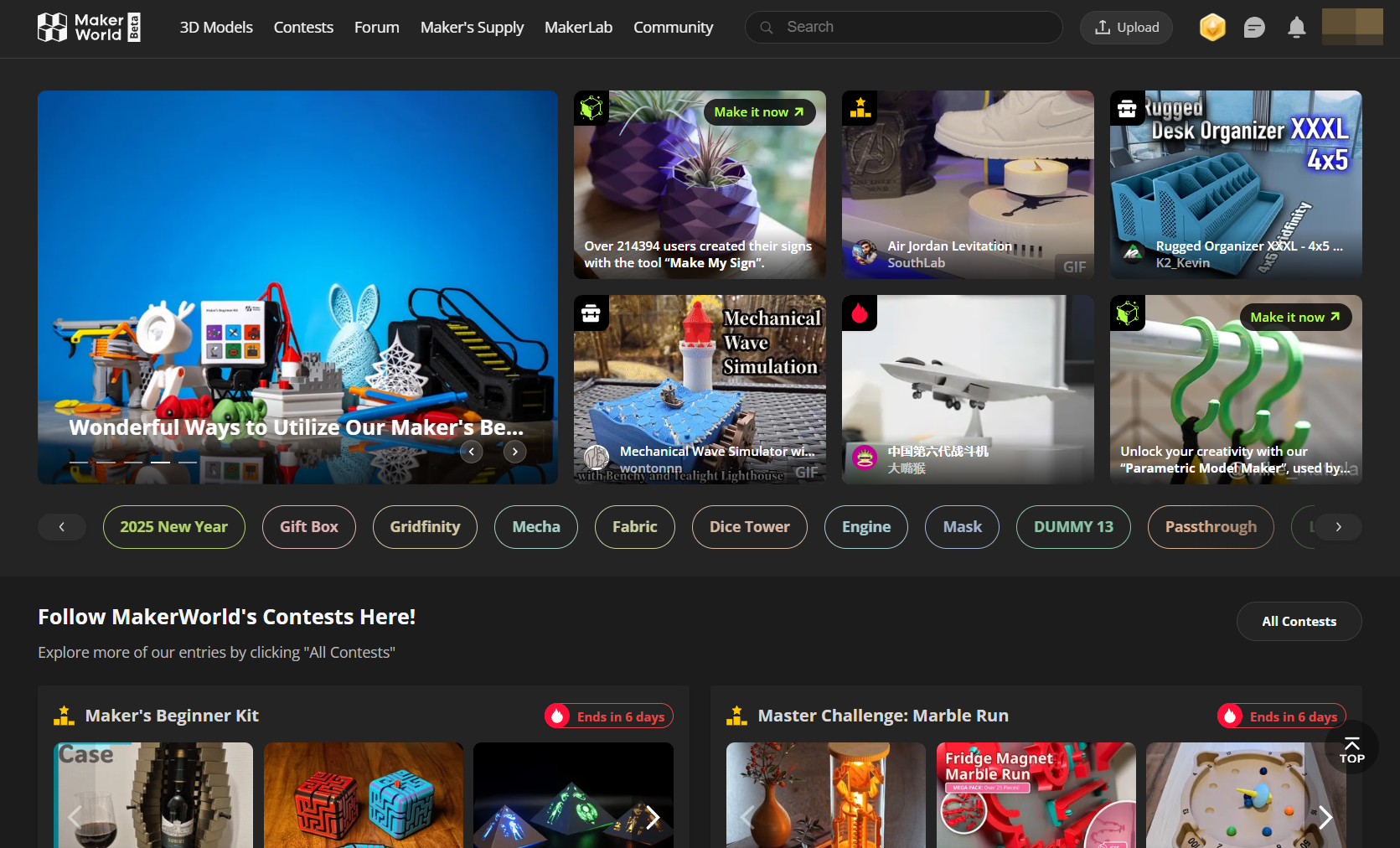Click toolbox icon on Rugged Desk Organizer card
The width and height of the screenshot is (1400, 848).
point(1128,108)
